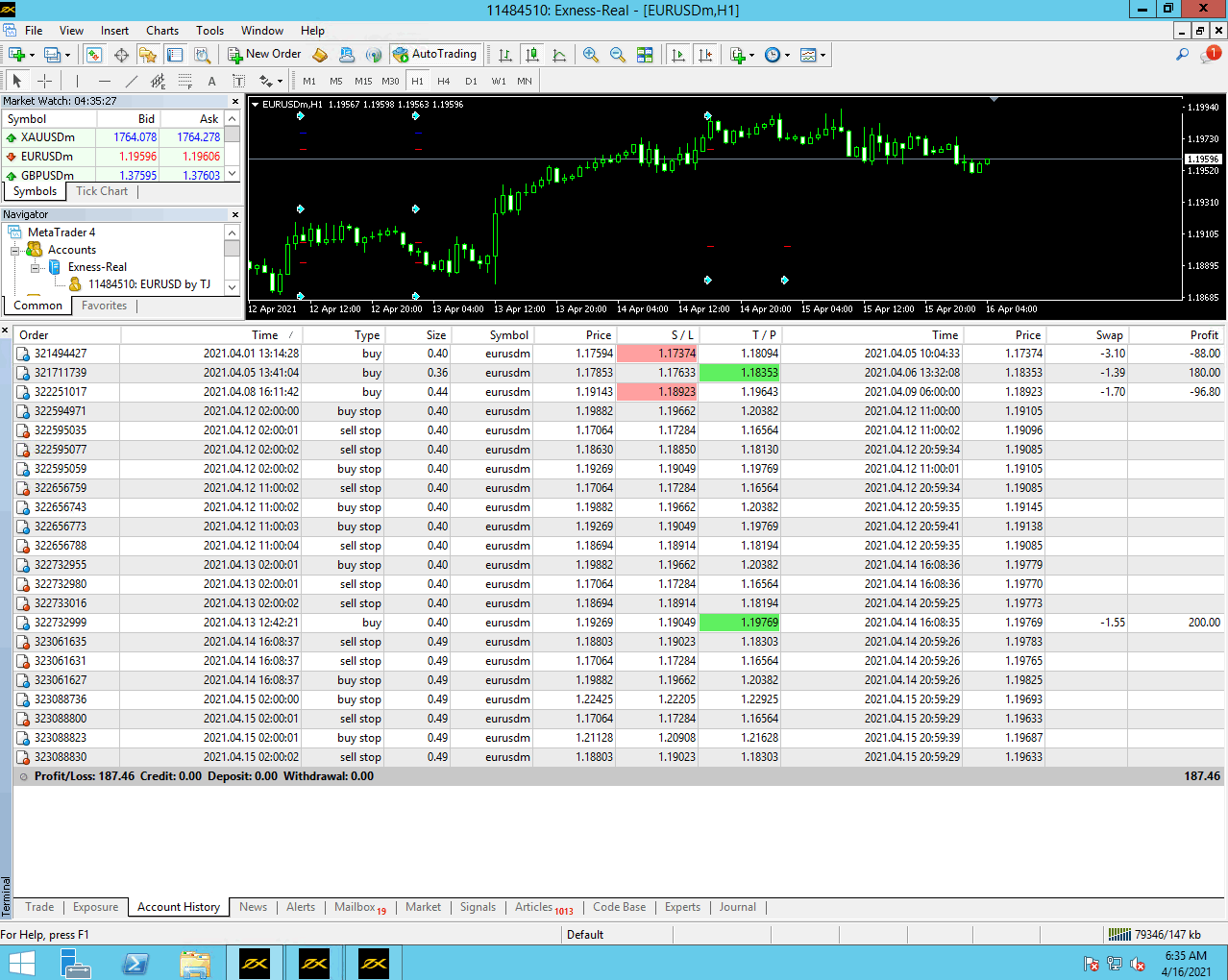Select the Text 'A' drawing tool
This screenshot has height=980, width=1228.
click(x=212, y=81)
